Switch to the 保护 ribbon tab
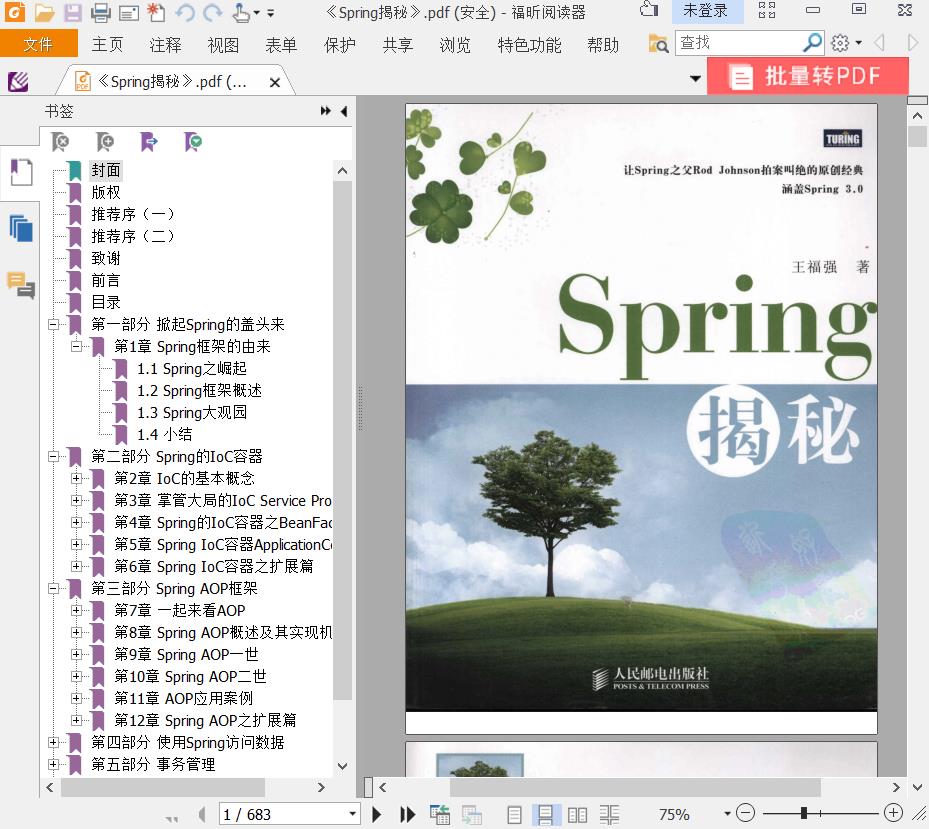Viewport: 929px width, 829px height. point(339,44)
